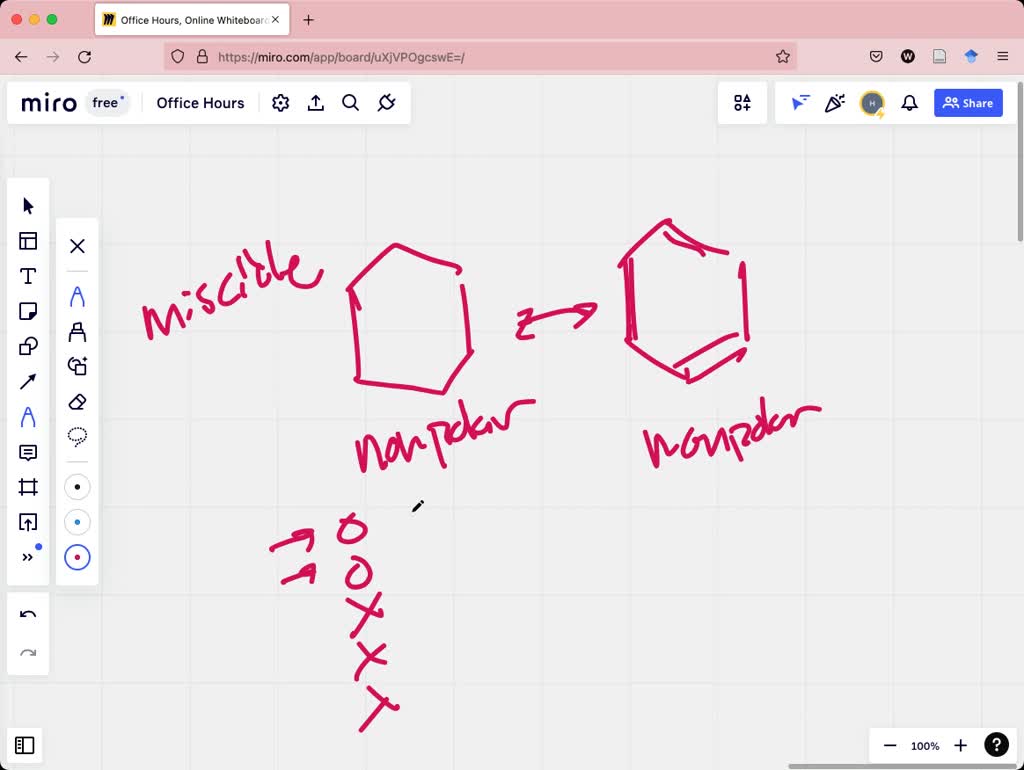Switch to the Highlighter tool
1024x770 pixels.
click(x=77, y=331)
